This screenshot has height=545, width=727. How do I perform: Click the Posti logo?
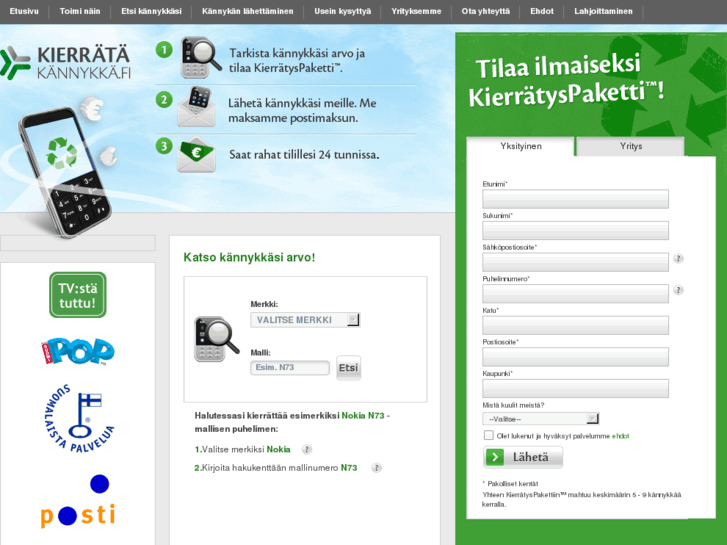click(x=78, y=501)
